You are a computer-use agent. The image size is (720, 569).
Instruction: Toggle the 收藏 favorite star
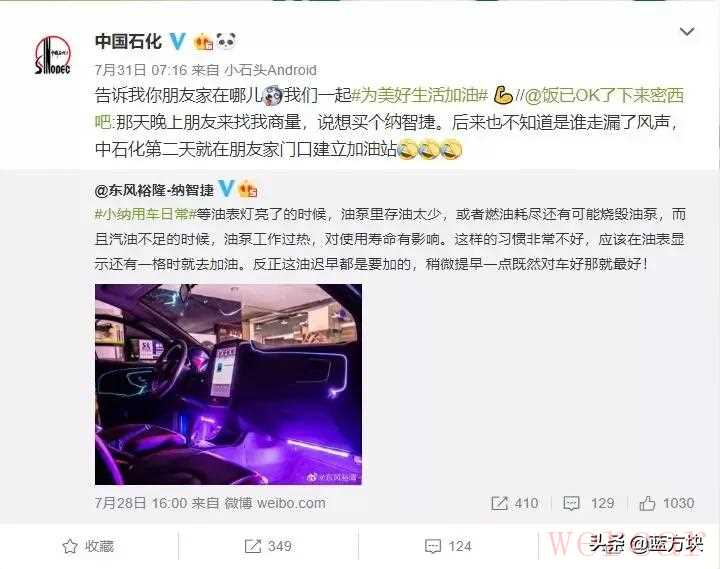(x=70, y=546)
